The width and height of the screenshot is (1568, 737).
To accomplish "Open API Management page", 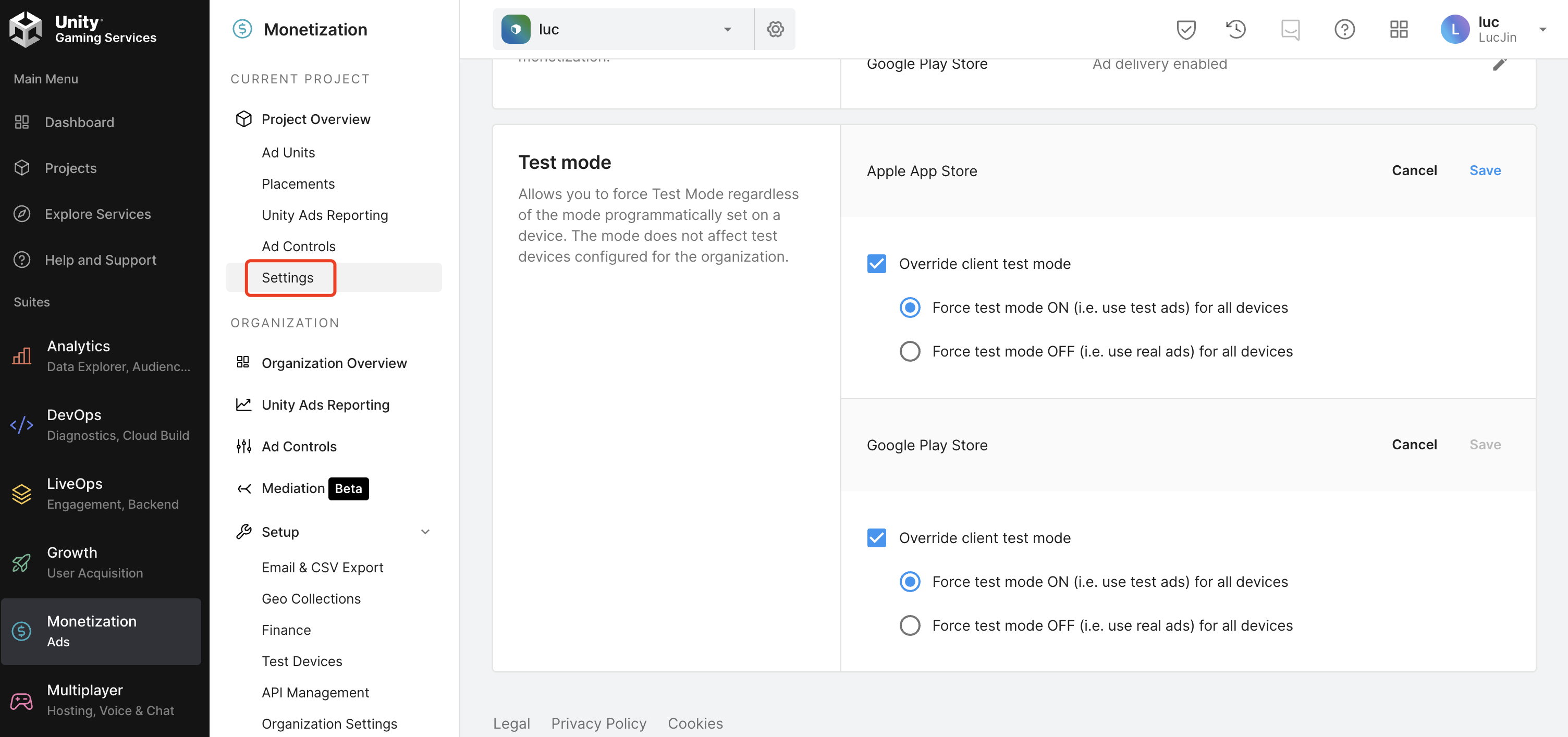I will (x=315, y=692).
